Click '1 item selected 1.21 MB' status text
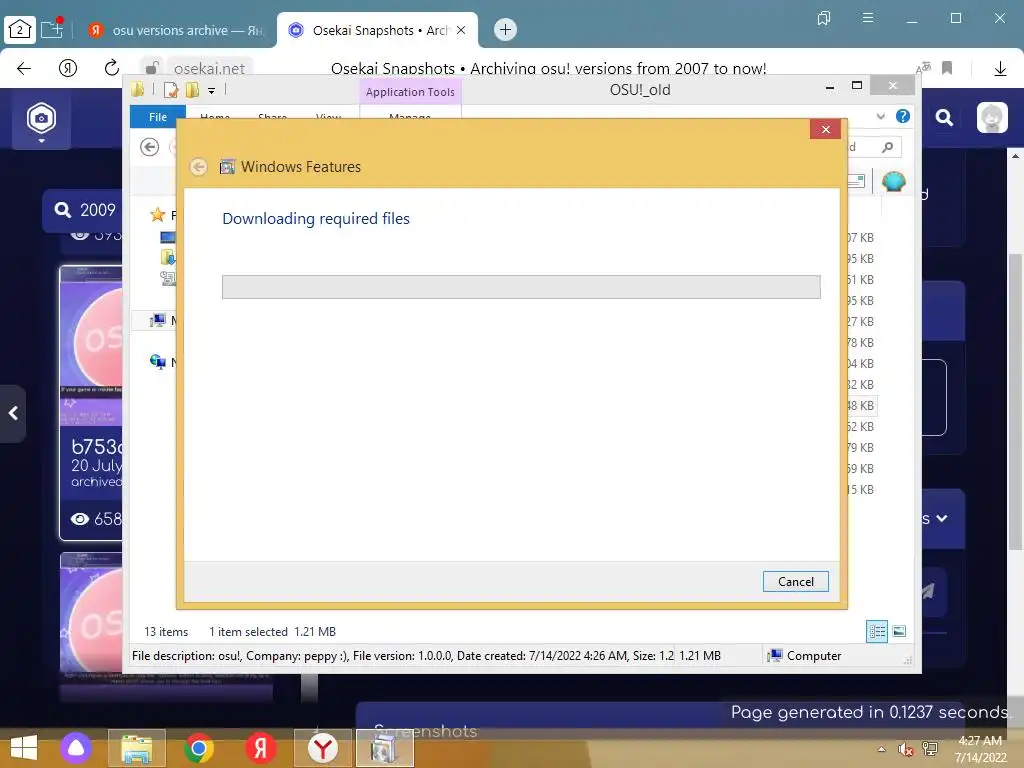This screenshot has width=1024, height=768. [272, 632]
